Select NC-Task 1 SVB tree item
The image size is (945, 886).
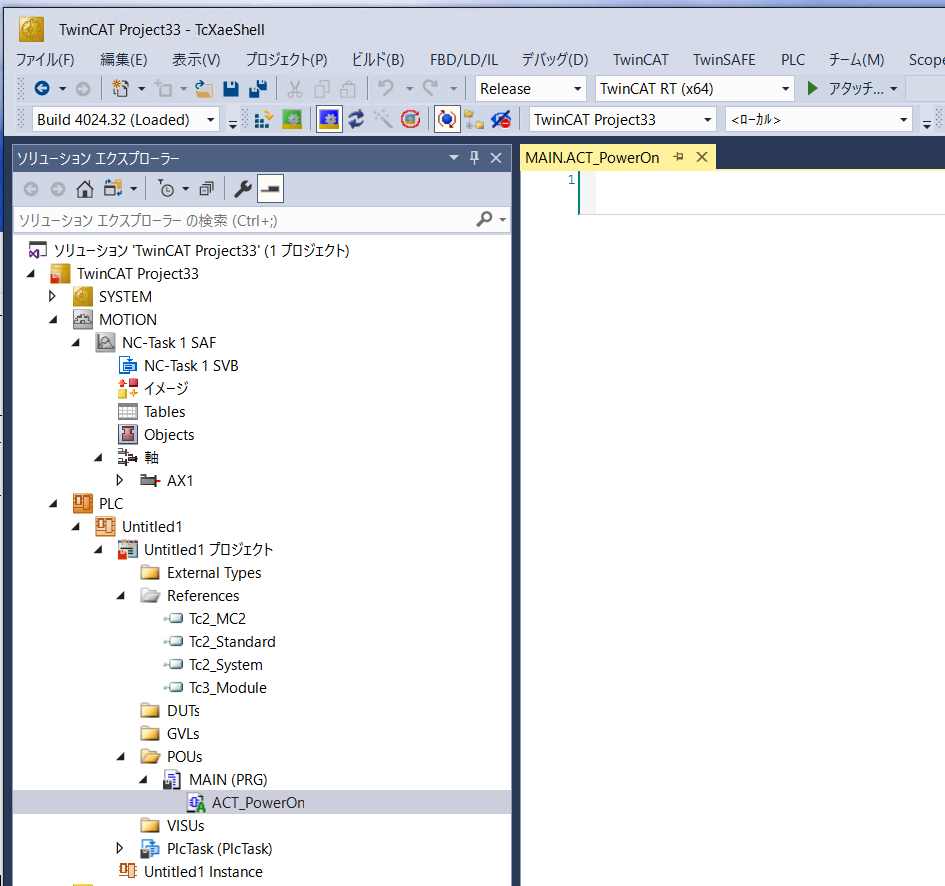190,366
